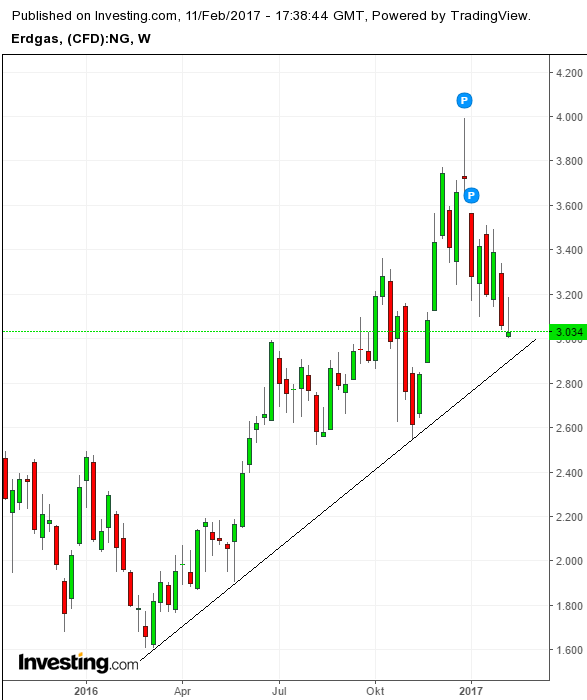Click the lower blue P marker near 3.600
The height and width of the screenshot is (700, 587).
[x=471, y=196]
